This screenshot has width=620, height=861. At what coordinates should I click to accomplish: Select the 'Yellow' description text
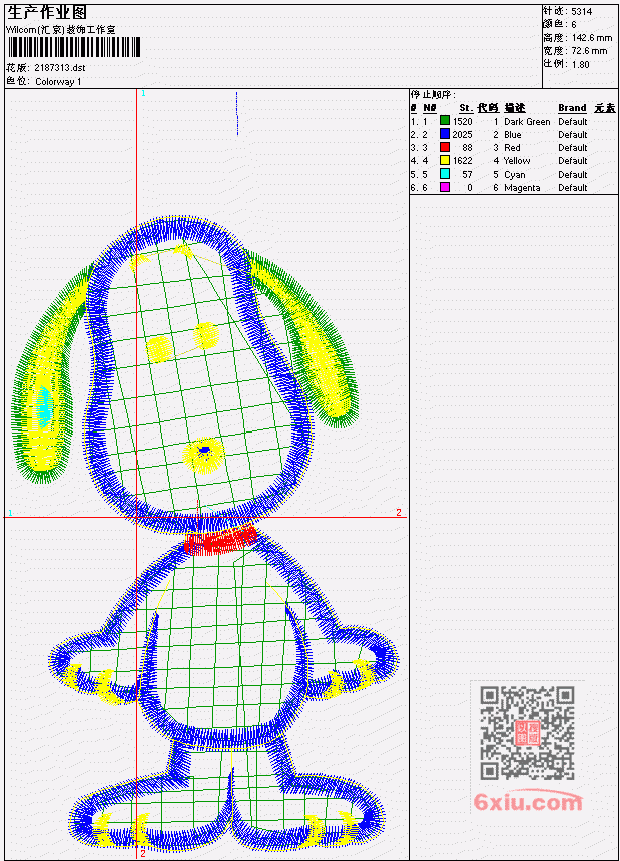[x=517, y=161]
